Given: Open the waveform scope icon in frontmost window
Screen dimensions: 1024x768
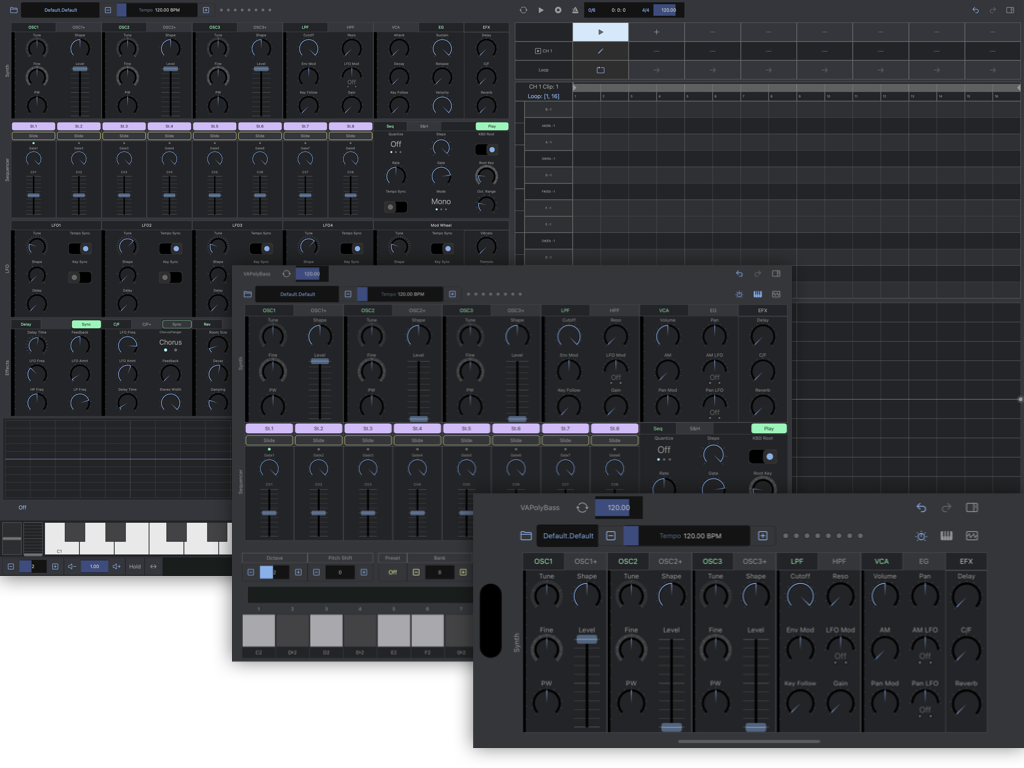Looking at the screenshot, I should coord(972,536).
